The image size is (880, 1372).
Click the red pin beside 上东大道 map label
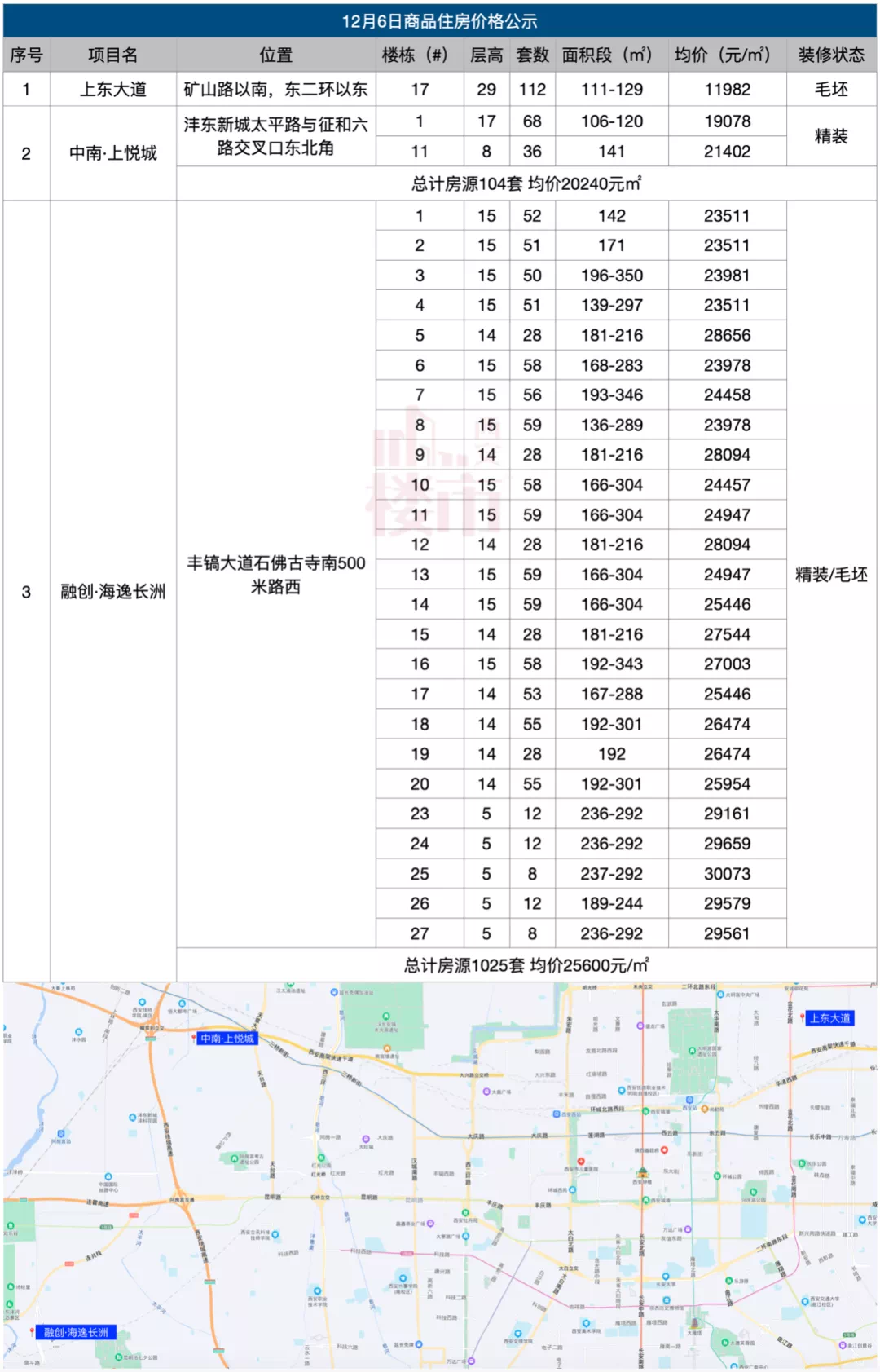(x=802, y=1017)
